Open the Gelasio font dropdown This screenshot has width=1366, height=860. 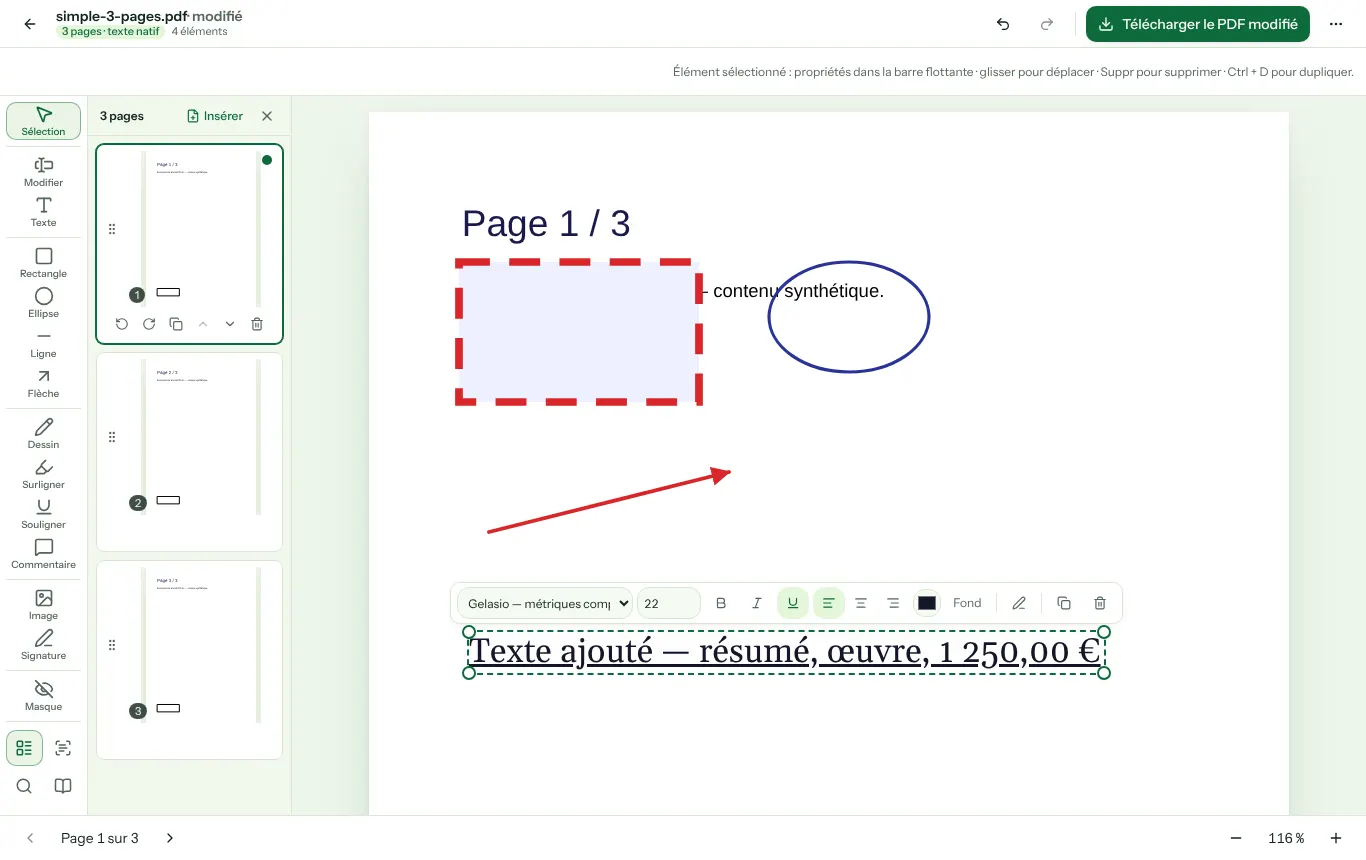(x=545, y=603)
